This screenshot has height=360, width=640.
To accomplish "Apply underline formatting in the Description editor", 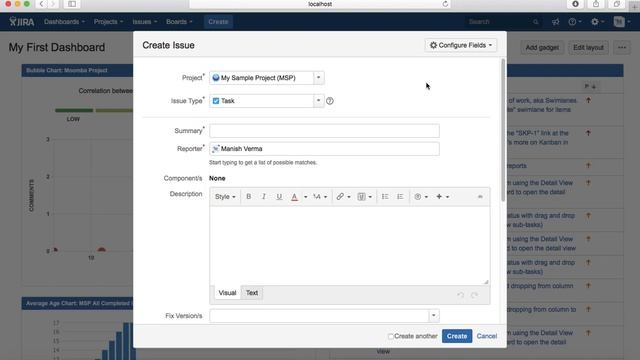I will (x=279, y=197).
